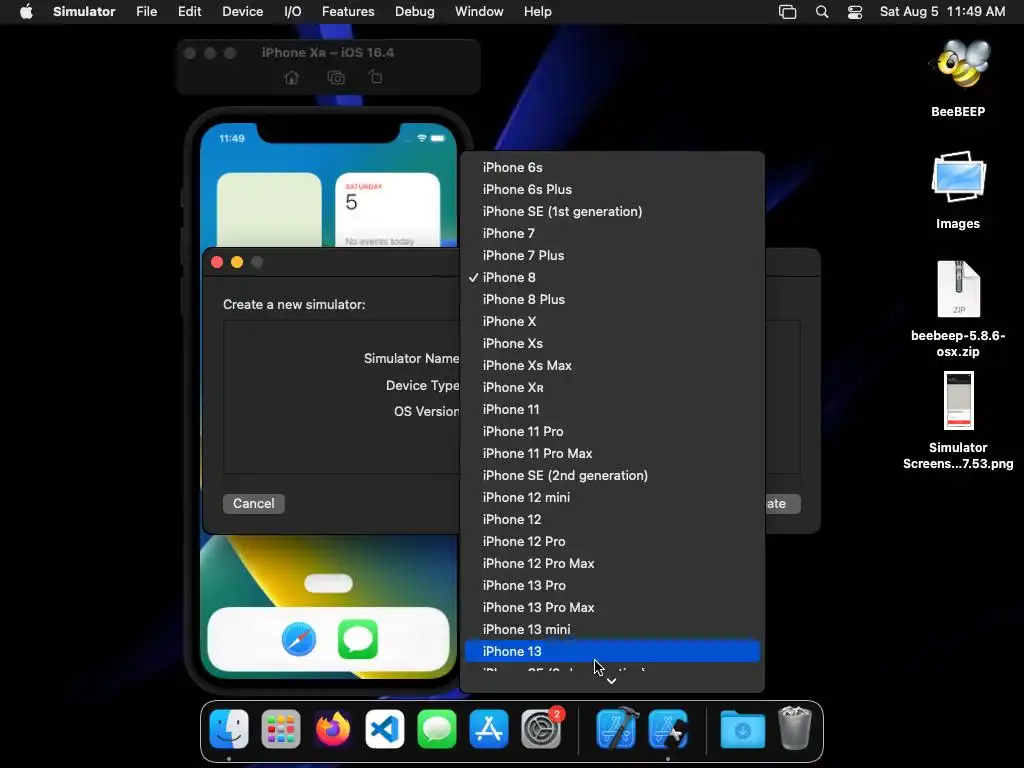
Task: Pick iPhone 11 Pro
Action: click(612, 431)
